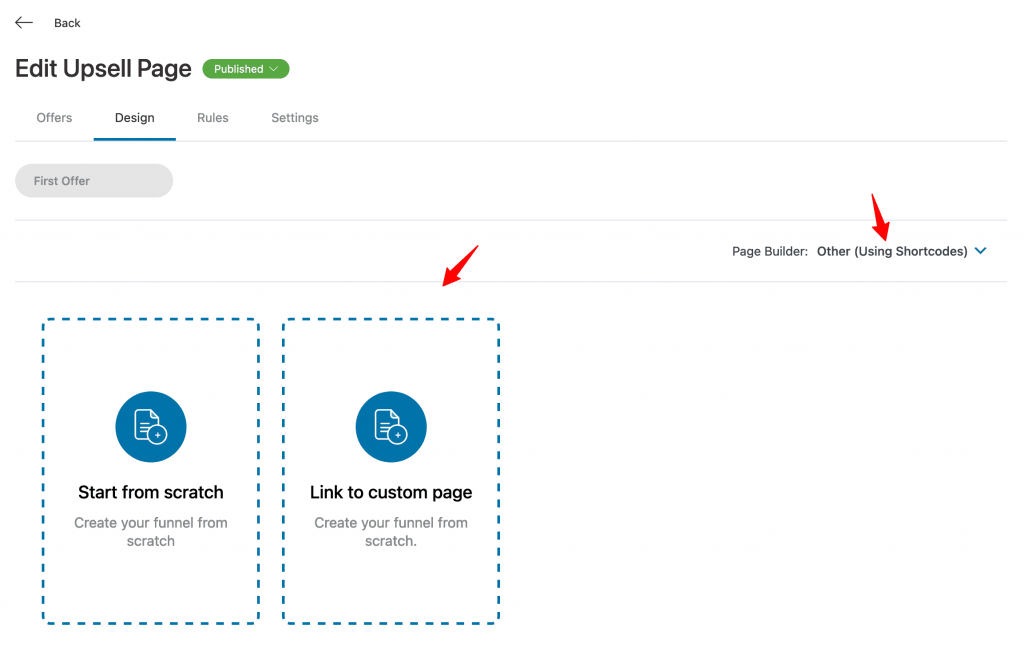Click the chevron beside Page Builder option
Viewport: 1024px width, 663px height.
coord(980,251)
